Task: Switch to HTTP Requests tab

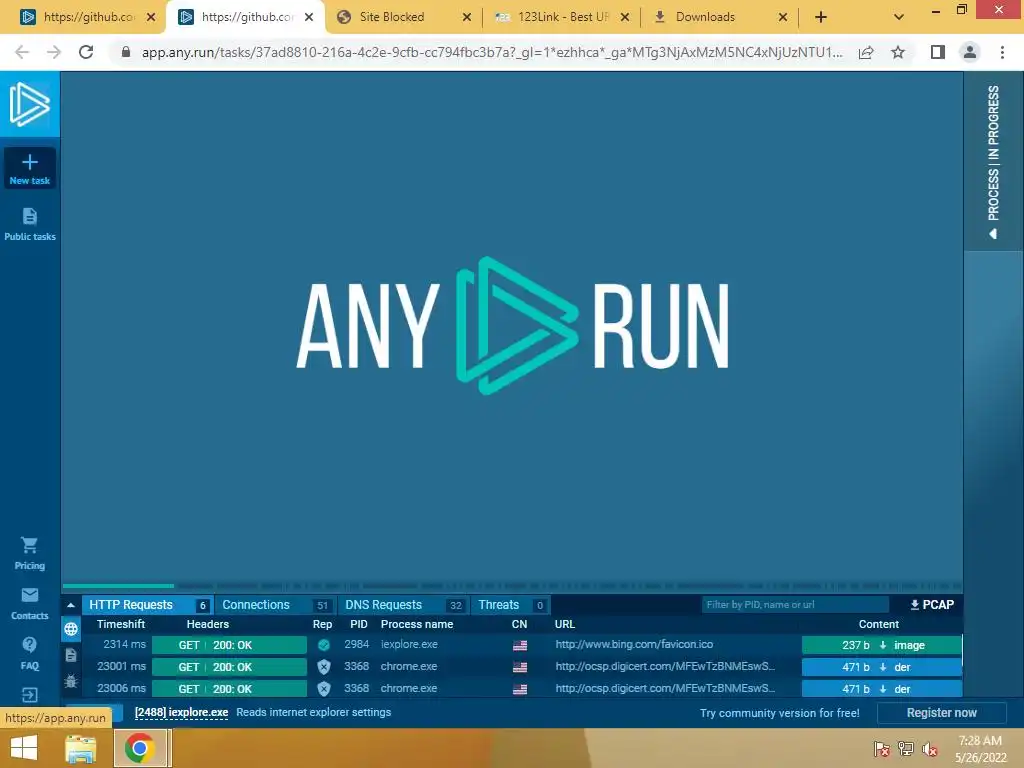Action: [148, 605]
